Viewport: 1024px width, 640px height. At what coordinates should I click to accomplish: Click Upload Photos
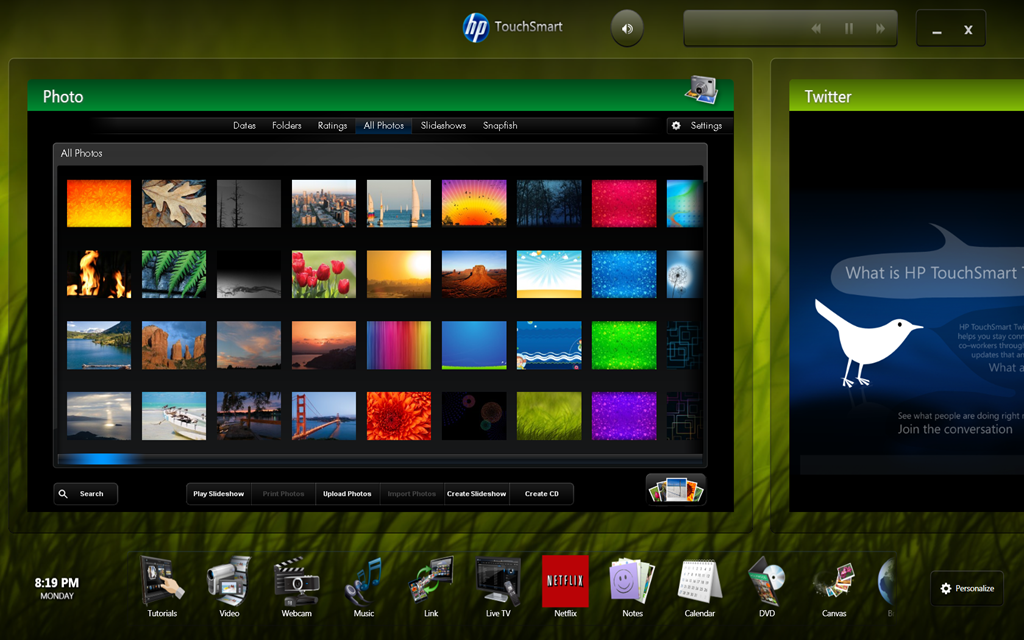point(347,494)
